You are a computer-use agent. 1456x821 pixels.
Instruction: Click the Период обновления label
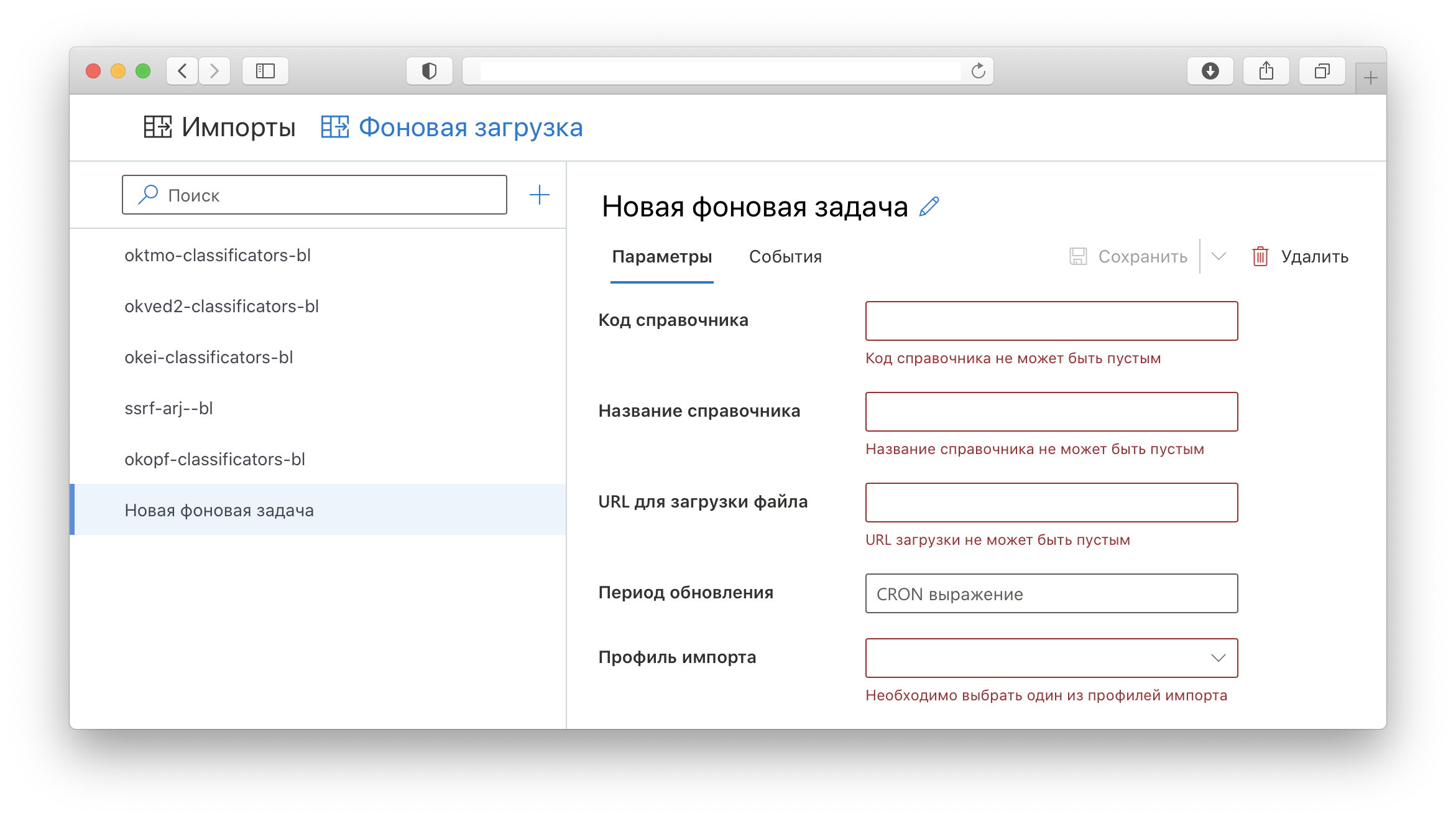pyautogui.click(x=686, y=593)
